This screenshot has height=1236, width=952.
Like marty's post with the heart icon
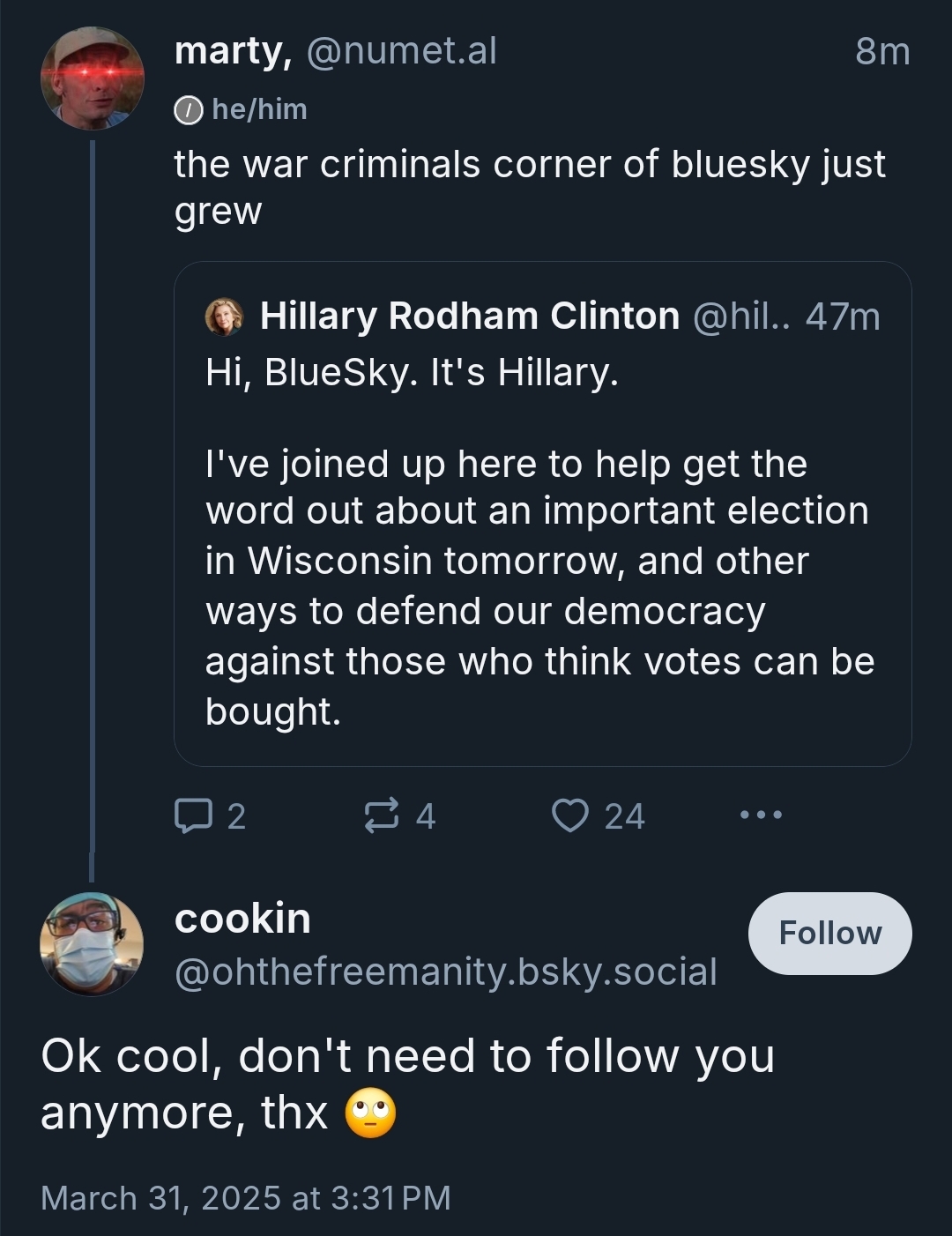point(569,815)
